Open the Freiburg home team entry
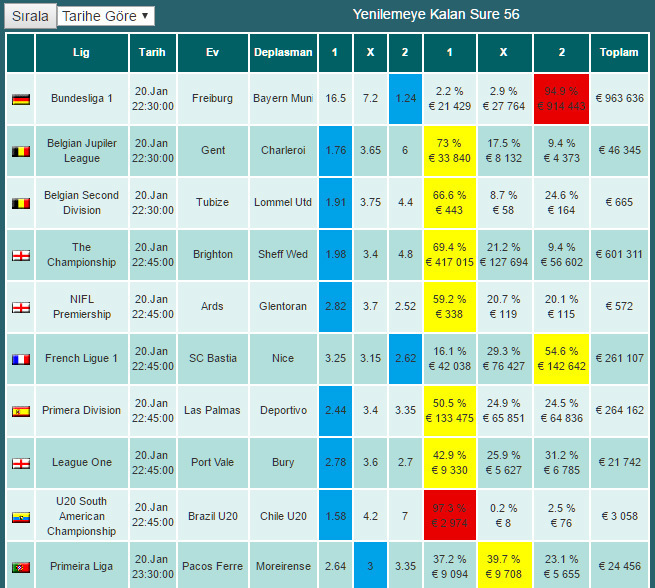 [212, 98]
